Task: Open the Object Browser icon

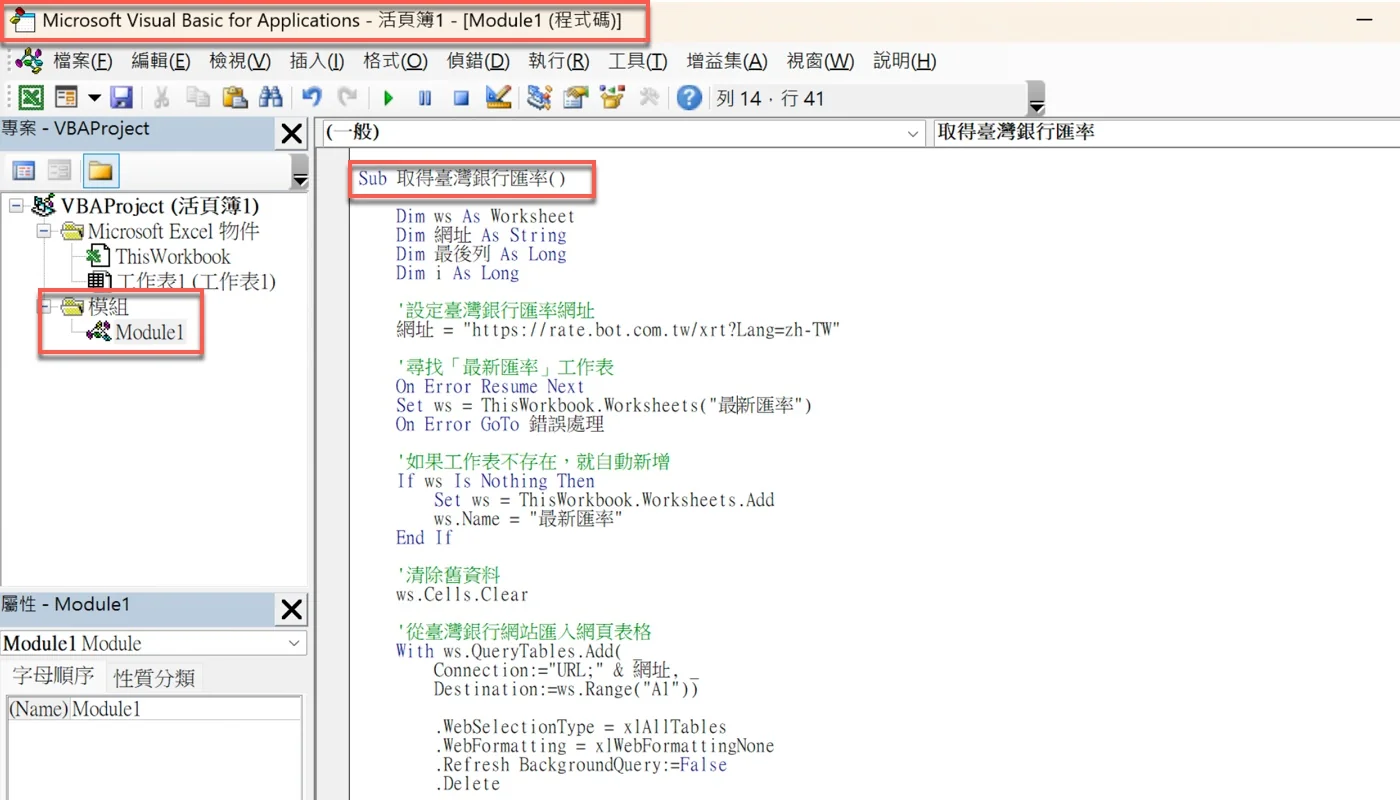Action: [611, 97]
